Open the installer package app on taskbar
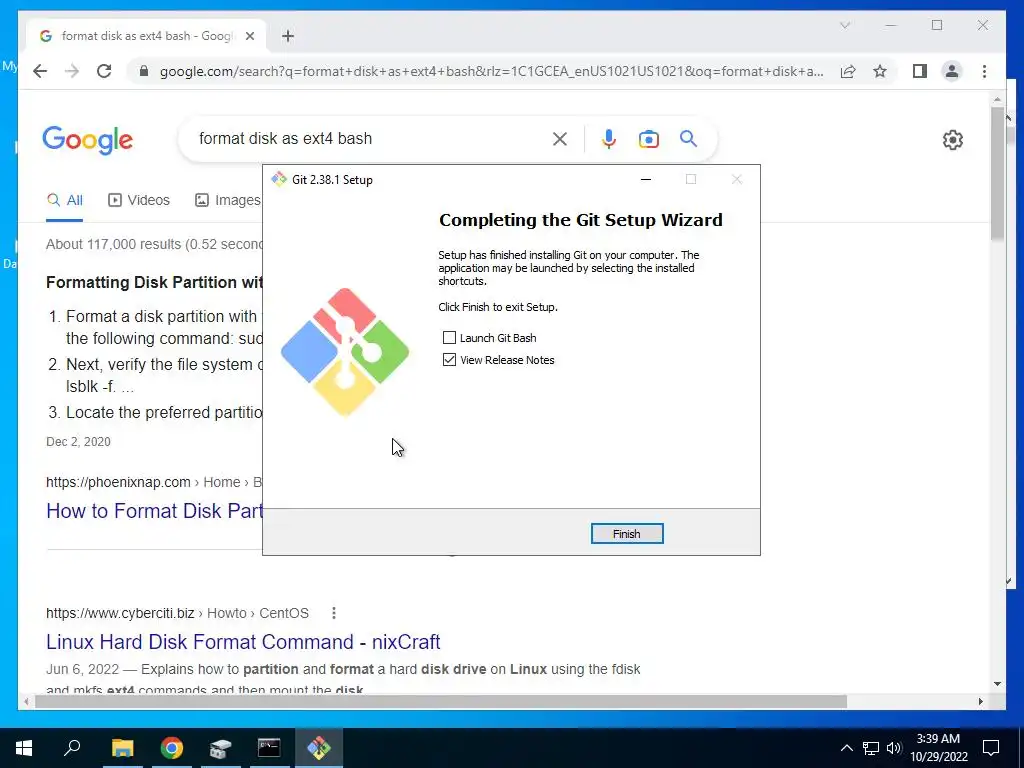 tap(221, 748)
